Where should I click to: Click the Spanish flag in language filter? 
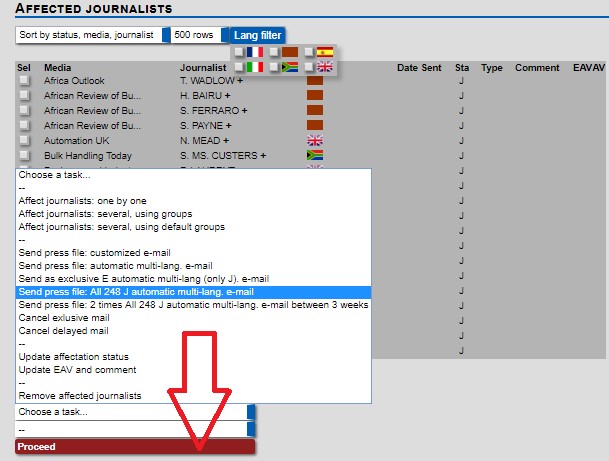(326, 51)
